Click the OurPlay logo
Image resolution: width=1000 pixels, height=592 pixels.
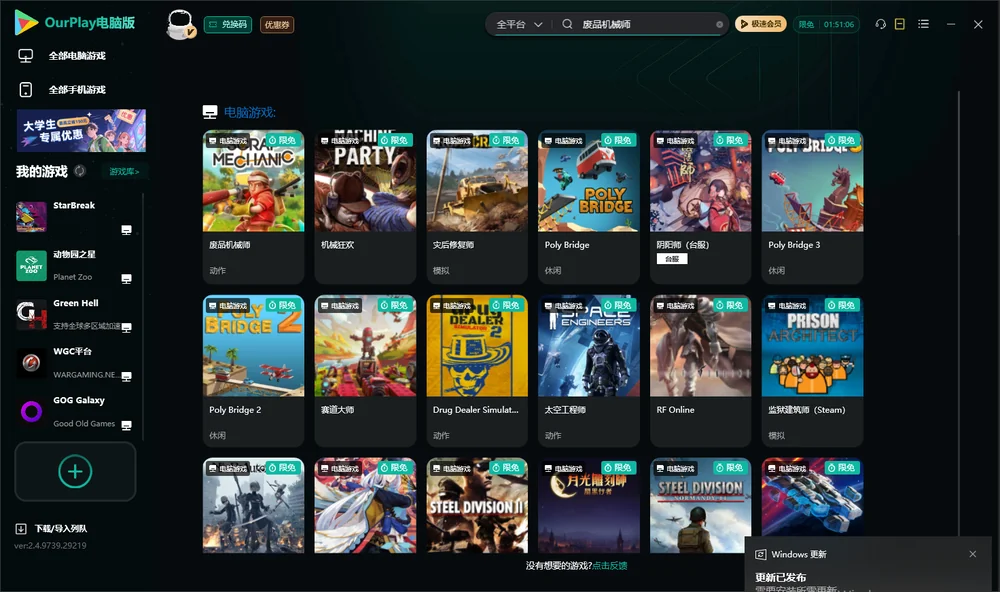point(75,23)
